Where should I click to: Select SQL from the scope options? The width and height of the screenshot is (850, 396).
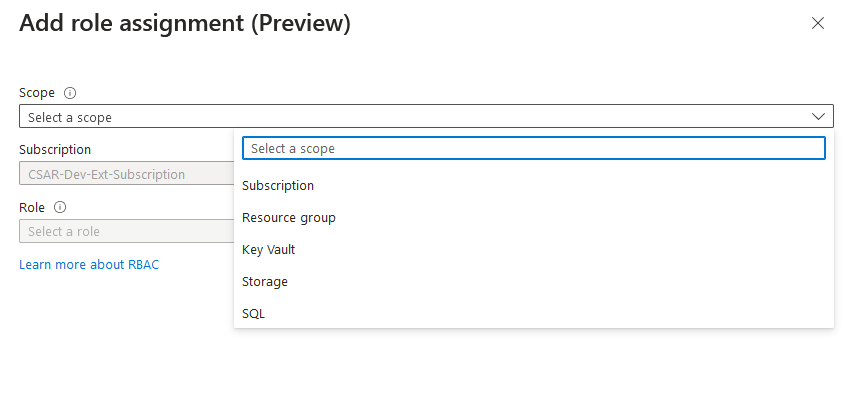[534, 314]
